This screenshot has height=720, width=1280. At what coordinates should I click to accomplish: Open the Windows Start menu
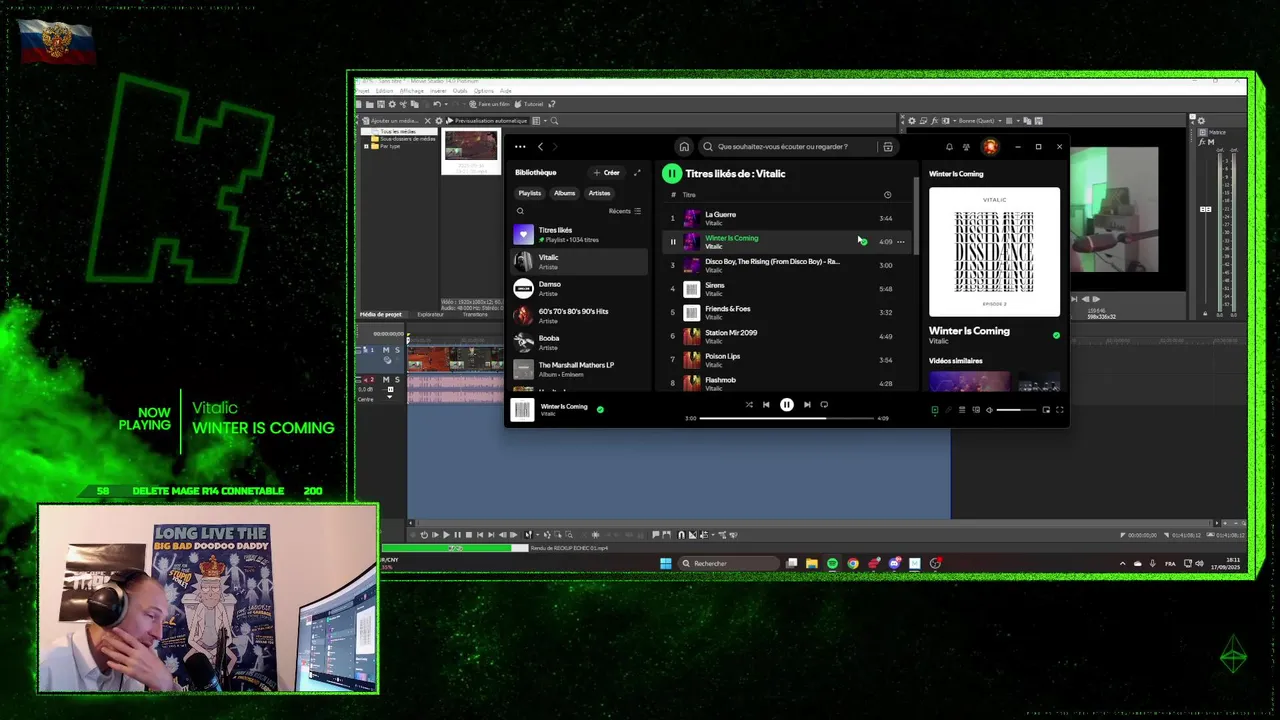(x=666, y=564)
